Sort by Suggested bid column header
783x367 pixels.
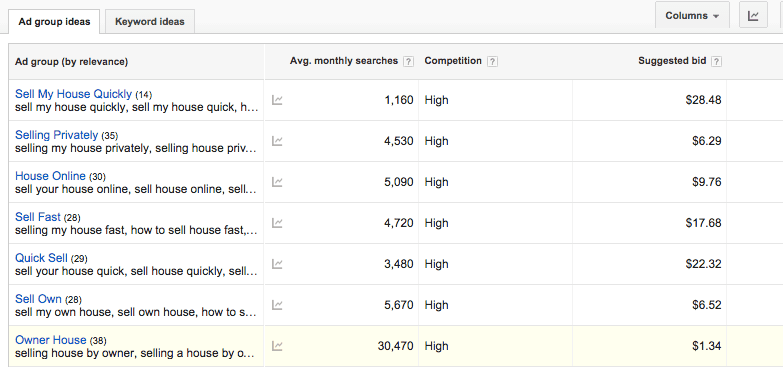click(672, 61)
